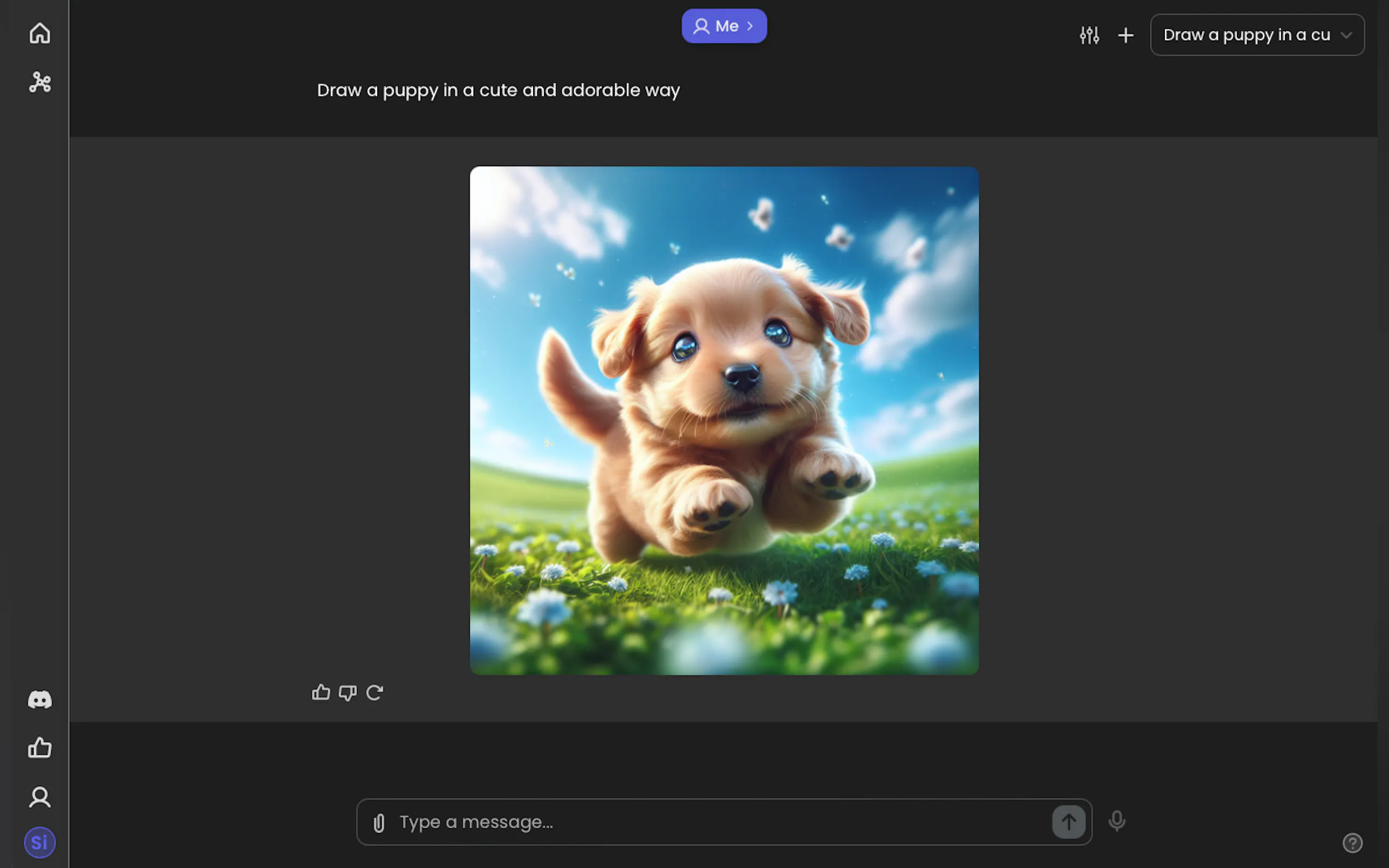Screen dimensions: 1389x868
Task: Click the 'Type a message...' input field
Action: [718, 822]
